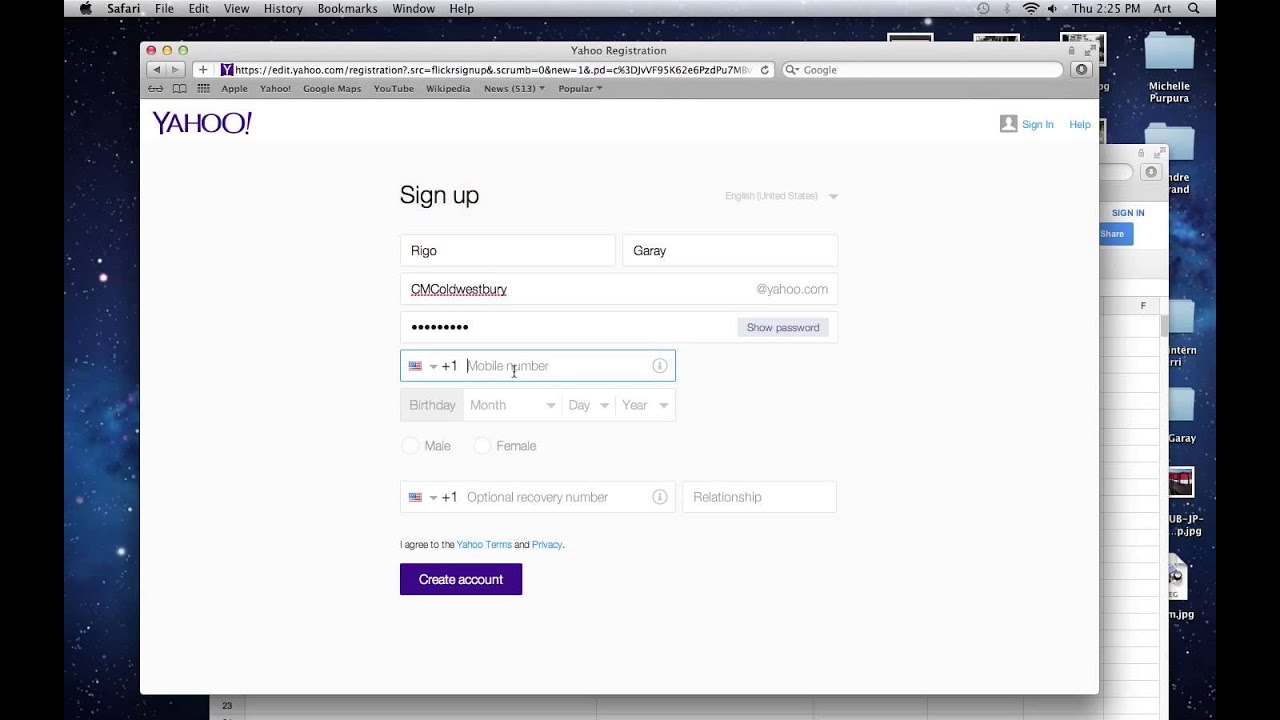1280x720 pixels.
Task: Click the Wi-Fi status icon
Action: (1030, 9)
